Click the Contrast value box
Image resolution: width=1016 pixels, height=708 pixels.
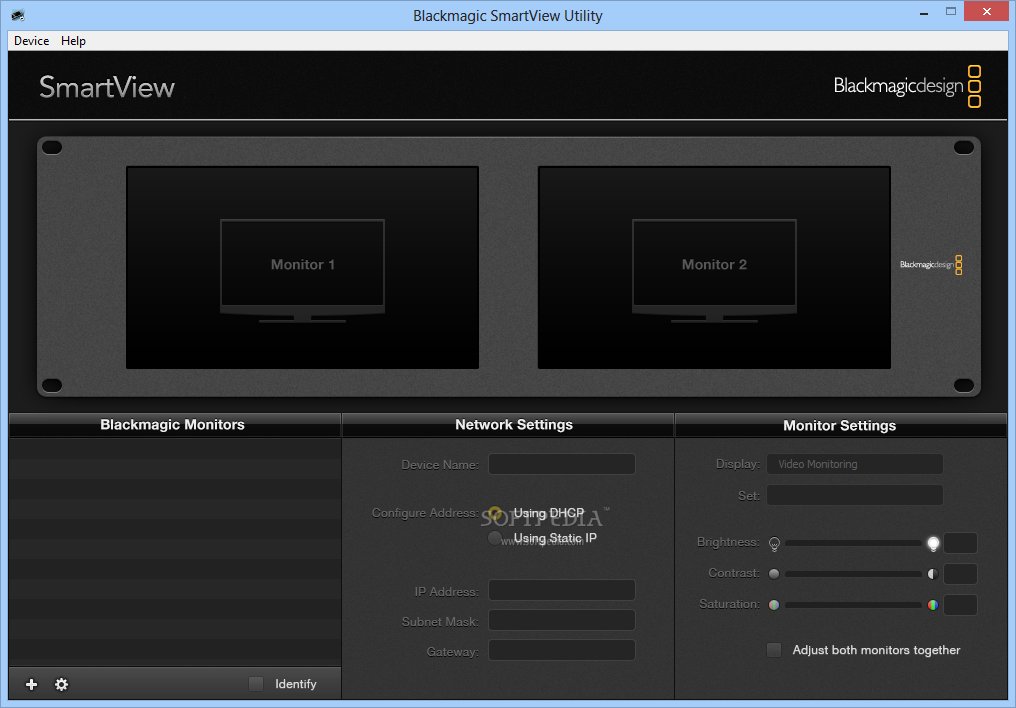tap(960, 574)
